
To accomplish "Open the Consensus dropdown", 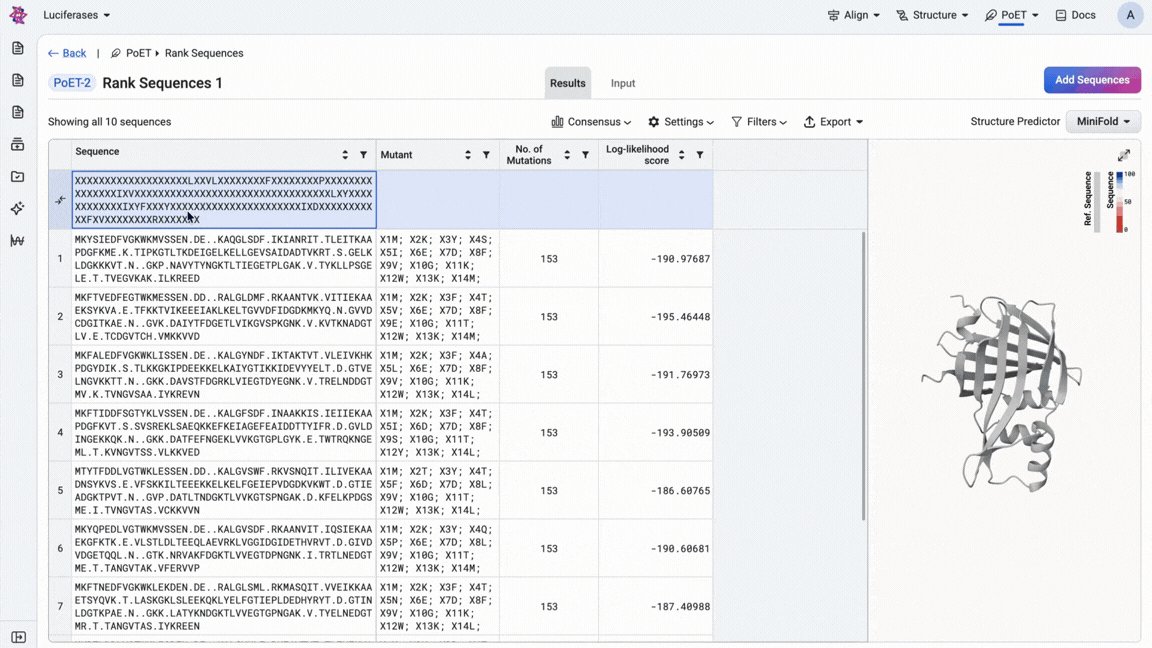I will tap(591, 122).
